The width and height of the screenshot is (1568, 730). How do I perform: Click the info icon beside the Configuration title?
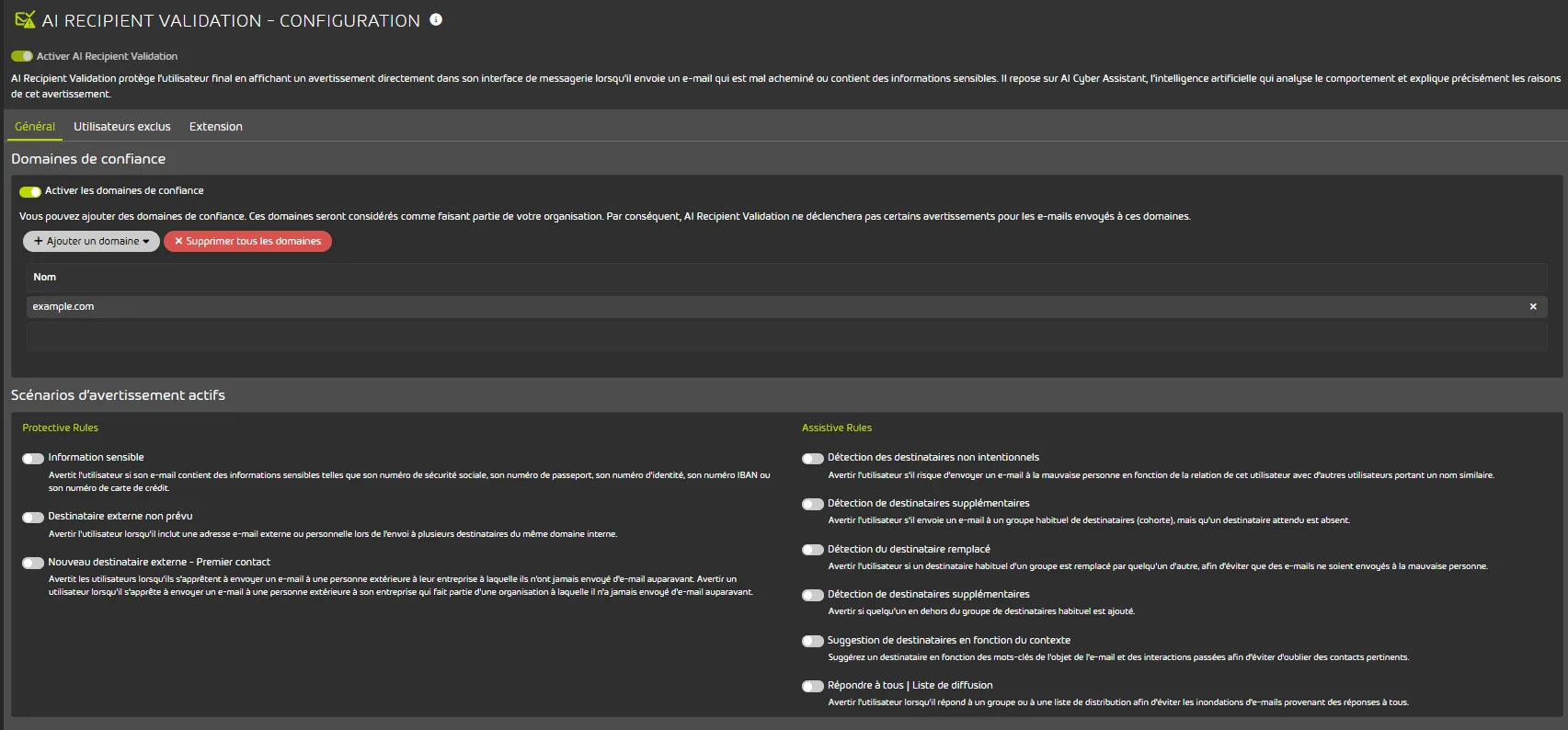[x=436, y=19]
